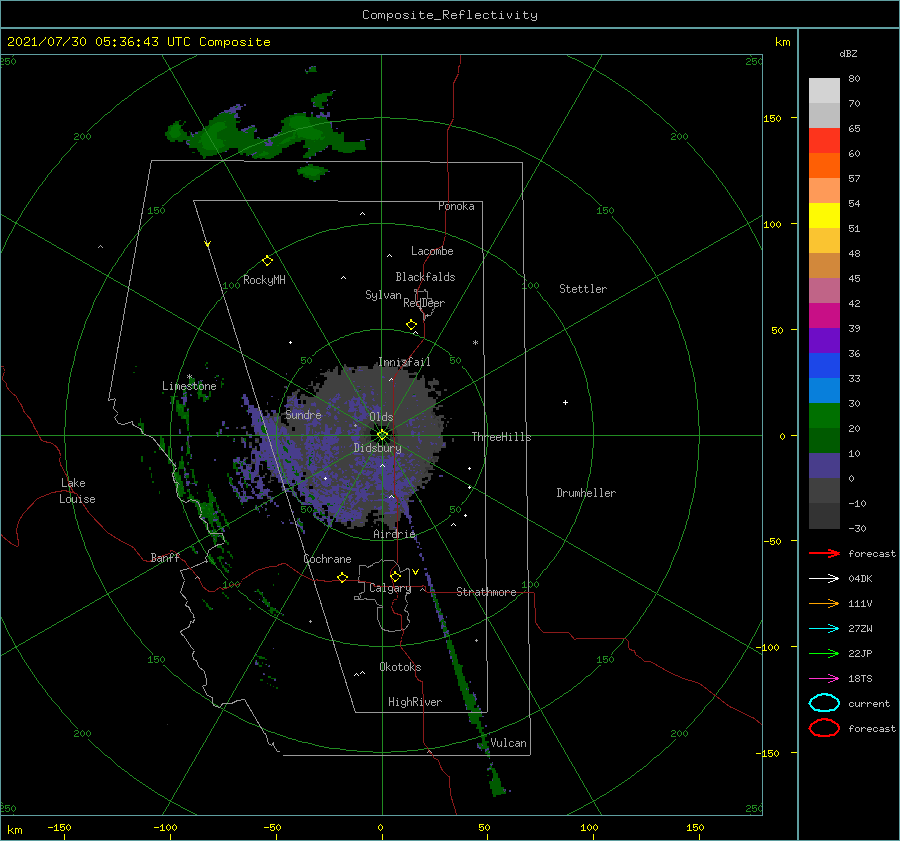Click the asterisk marker east of Innisfail

(475, 343)
